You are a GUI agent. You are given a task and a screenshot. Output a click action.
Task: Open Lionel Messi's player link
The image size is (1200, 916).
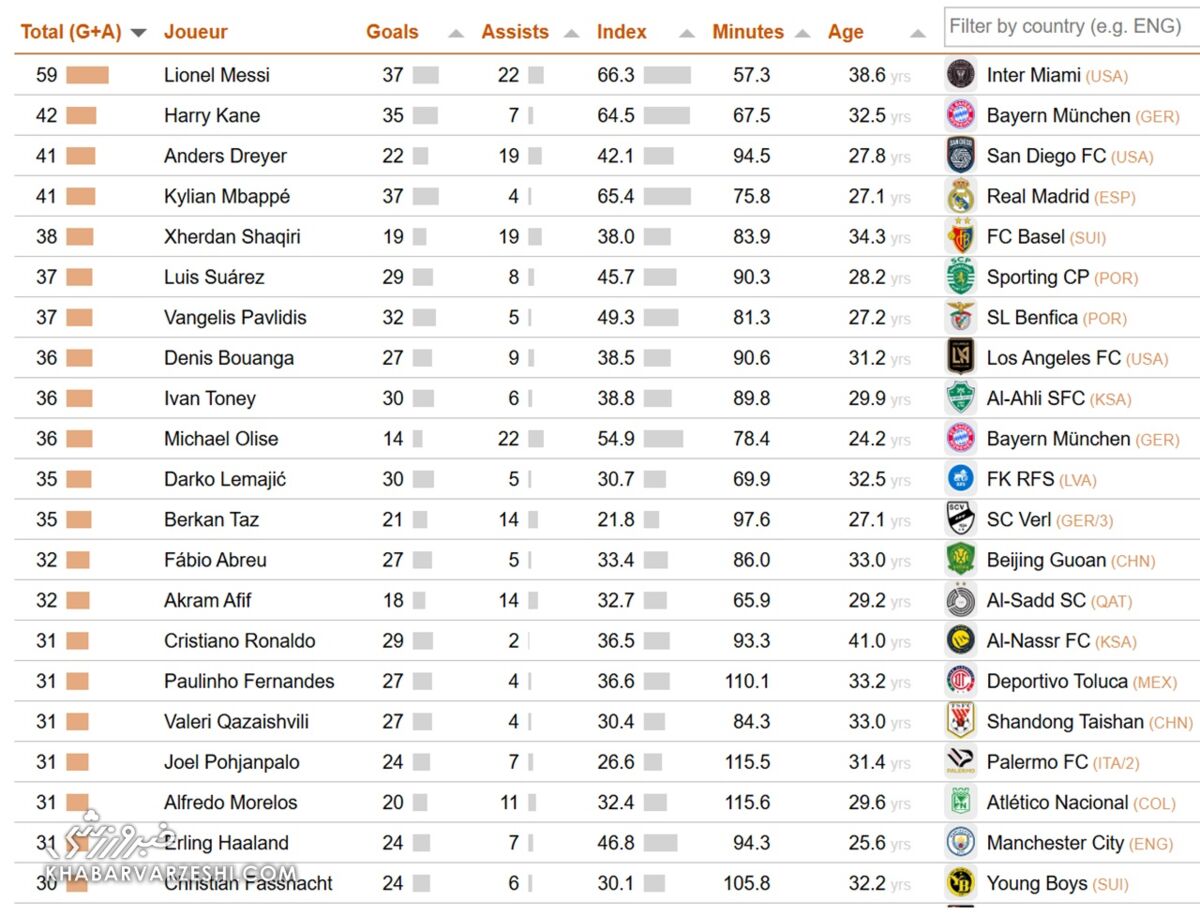point(217,75)
